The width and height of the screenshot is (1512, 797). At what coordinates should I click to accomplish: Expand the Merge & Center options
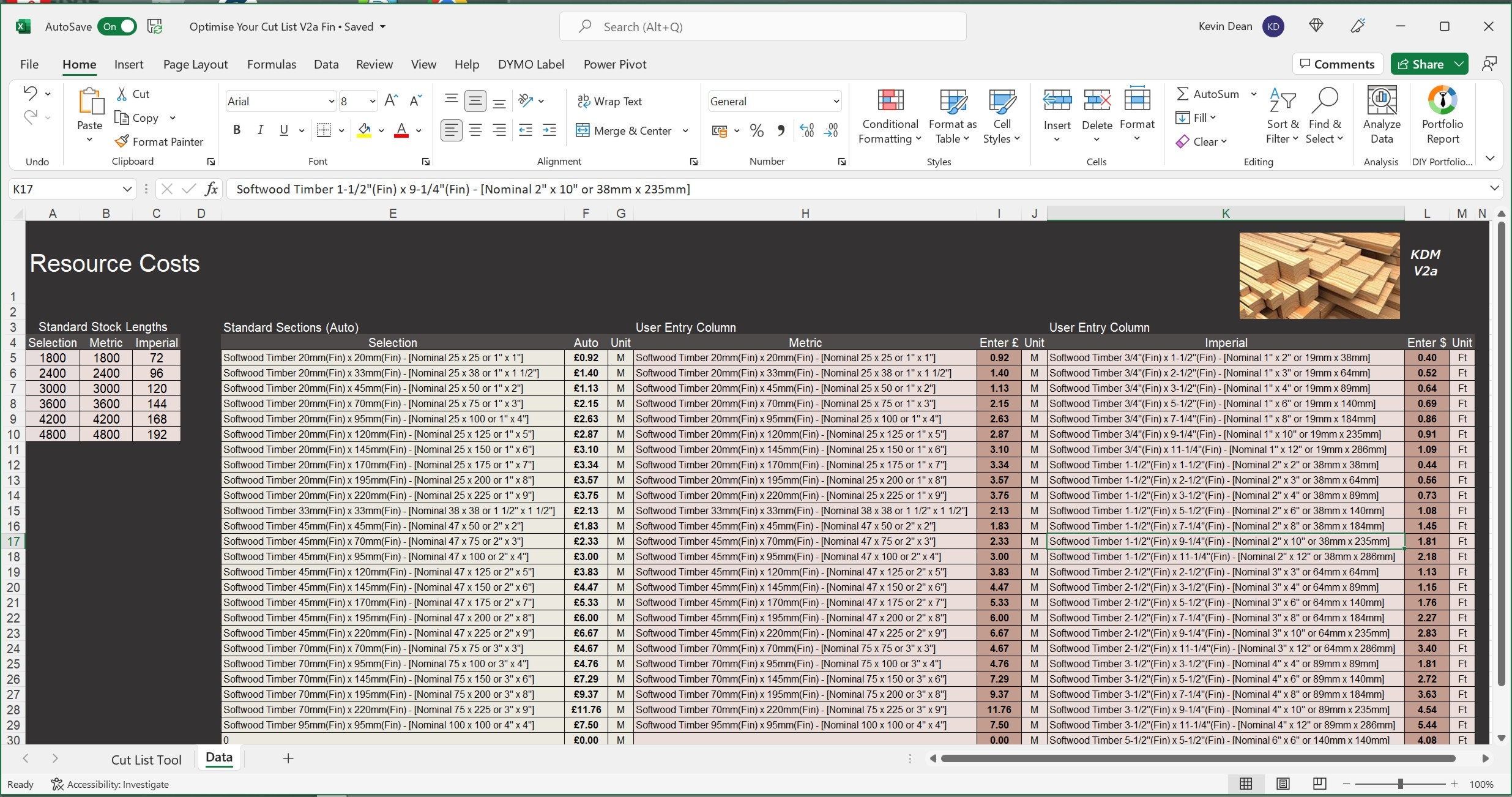pyautogui.click(x=686, y=130)
